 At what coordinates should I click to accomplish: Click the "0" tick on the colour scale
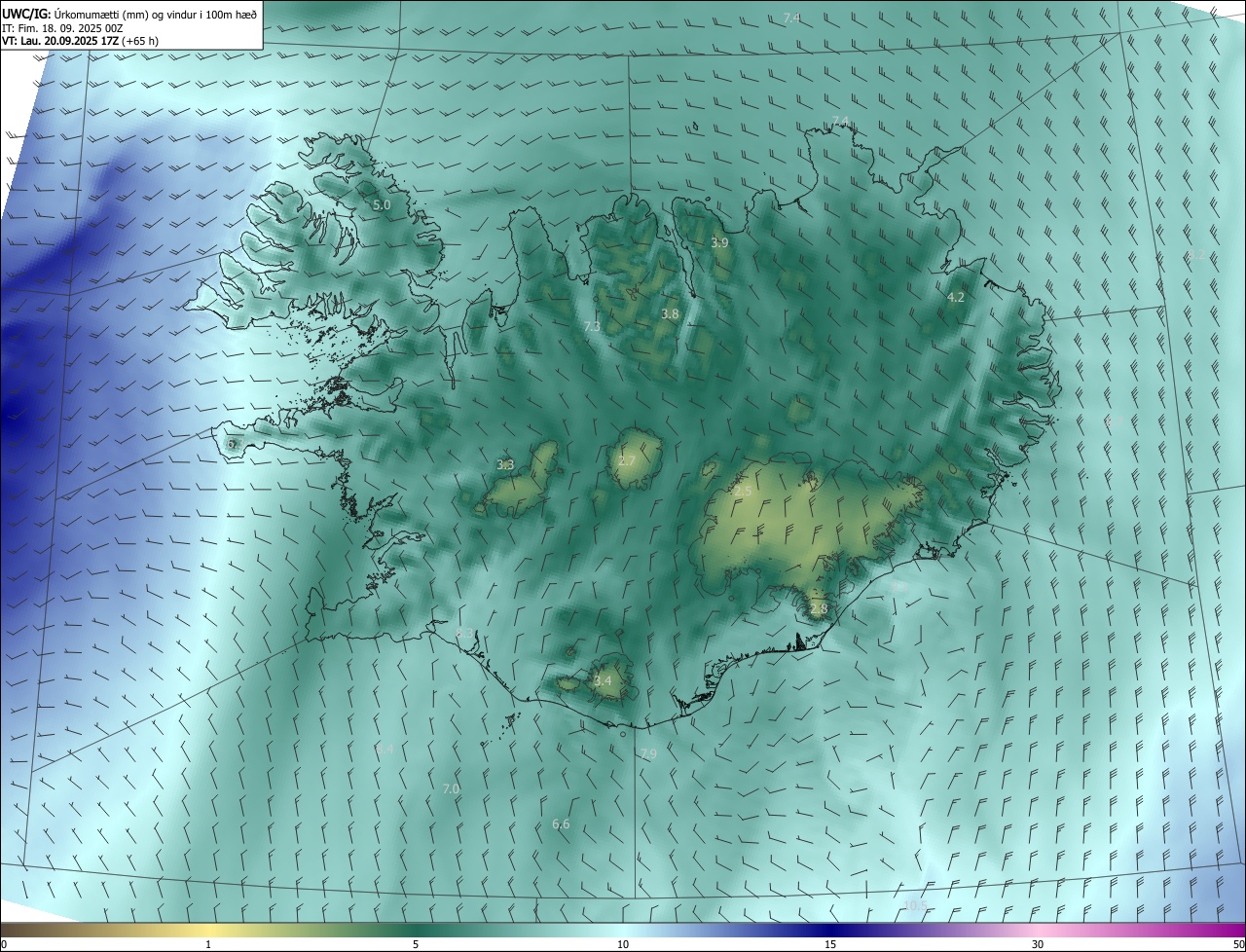(x=4, y=945)
